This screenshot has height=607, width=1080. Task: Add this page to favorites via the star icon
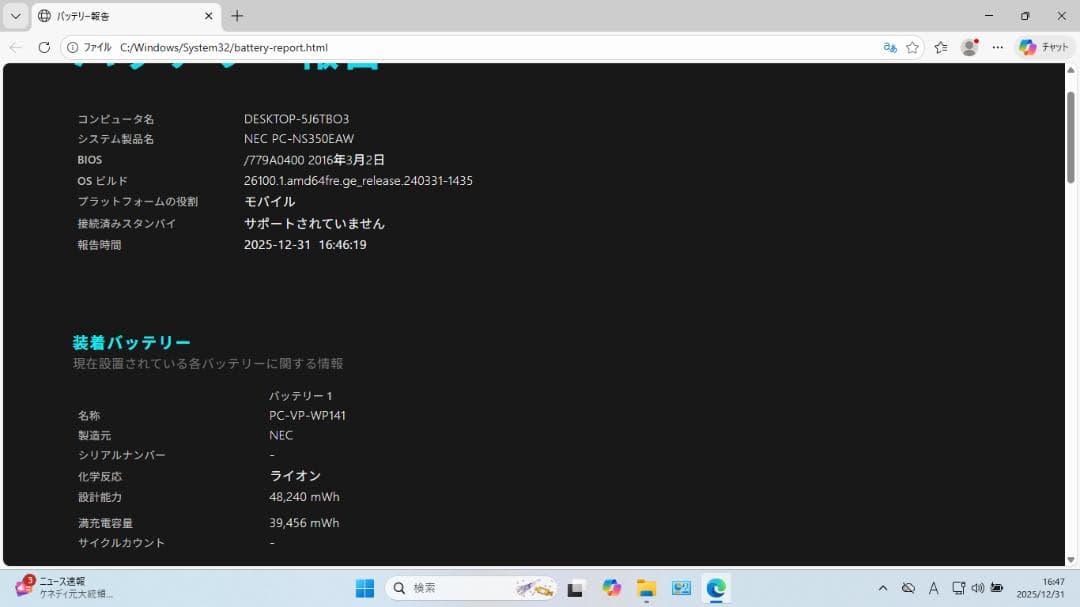(x=914, y=47)
